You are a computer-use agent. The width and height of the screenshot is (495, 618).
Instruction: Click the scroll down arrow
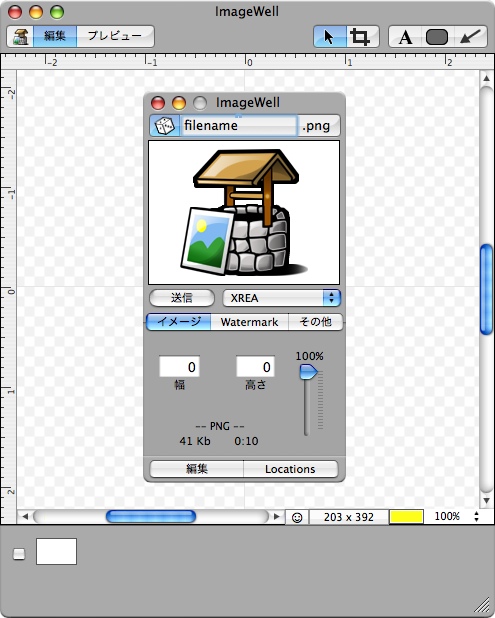[486, 501]
